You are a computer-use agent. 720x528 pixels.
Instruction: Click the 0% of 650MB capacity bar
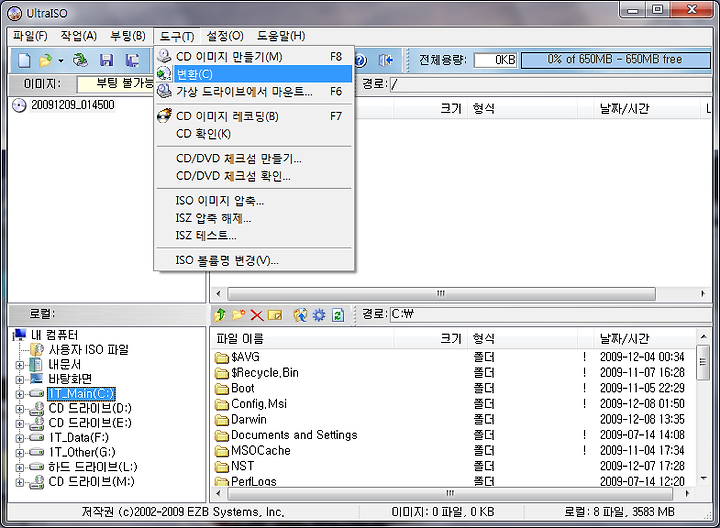coord(616,60)
